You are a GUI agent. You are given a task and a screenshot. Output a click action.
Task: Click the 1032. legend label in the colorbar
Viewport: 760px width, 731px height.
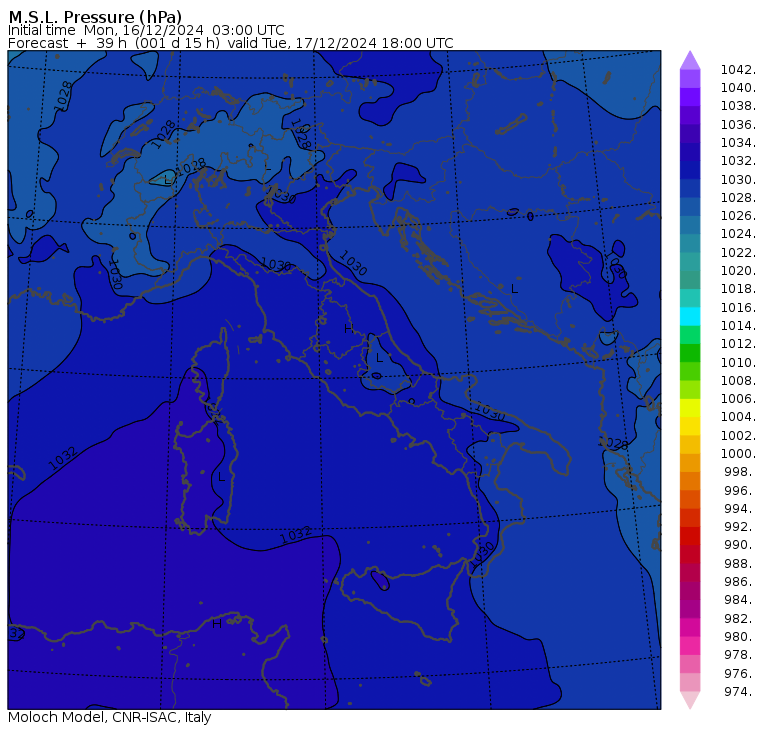[x=738, y=160]
